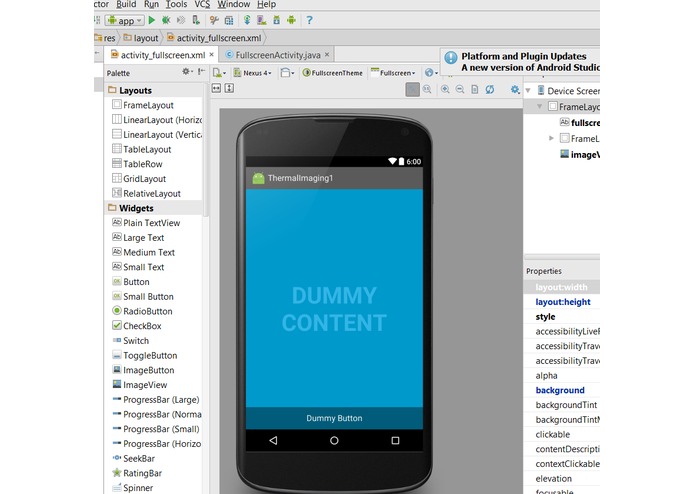Open the locale globe dropdown
This screenshot has height=494, width=695.
tap(431, 73)
